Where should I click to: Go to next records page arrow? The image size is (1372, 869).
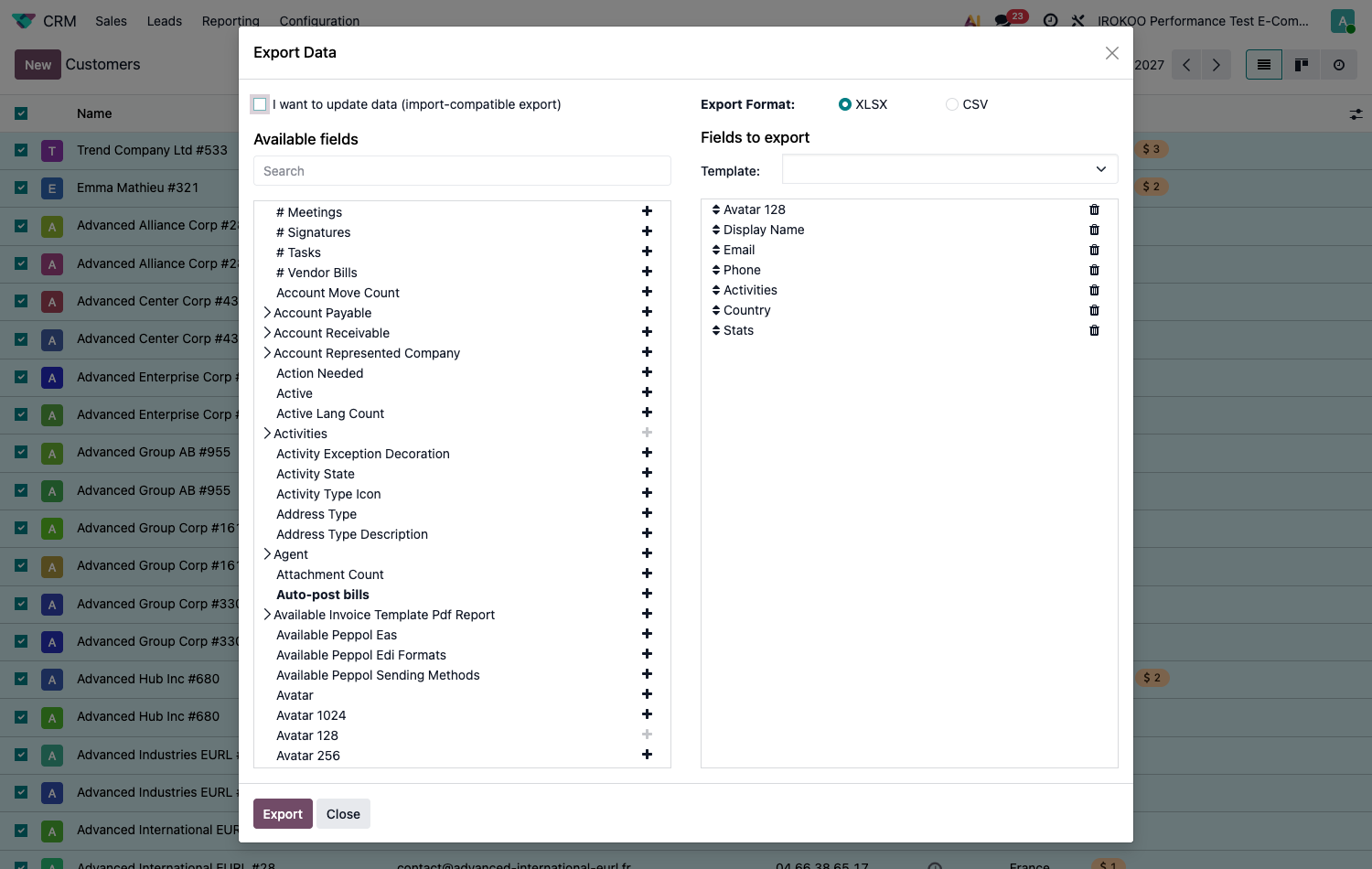click(x=1216, y=65)
